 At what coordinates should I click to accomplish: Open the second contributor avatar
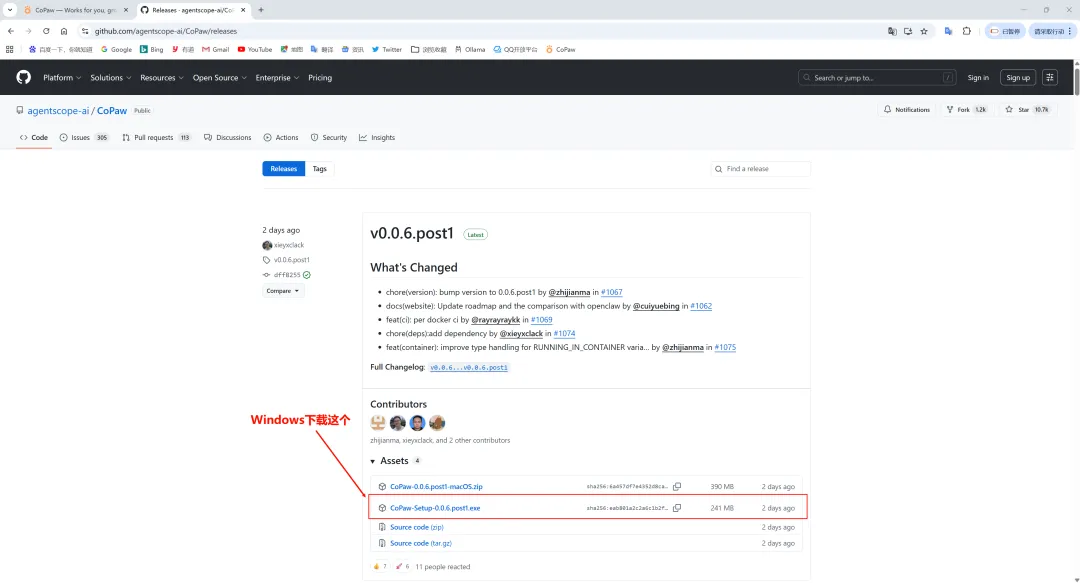(397, 422)
